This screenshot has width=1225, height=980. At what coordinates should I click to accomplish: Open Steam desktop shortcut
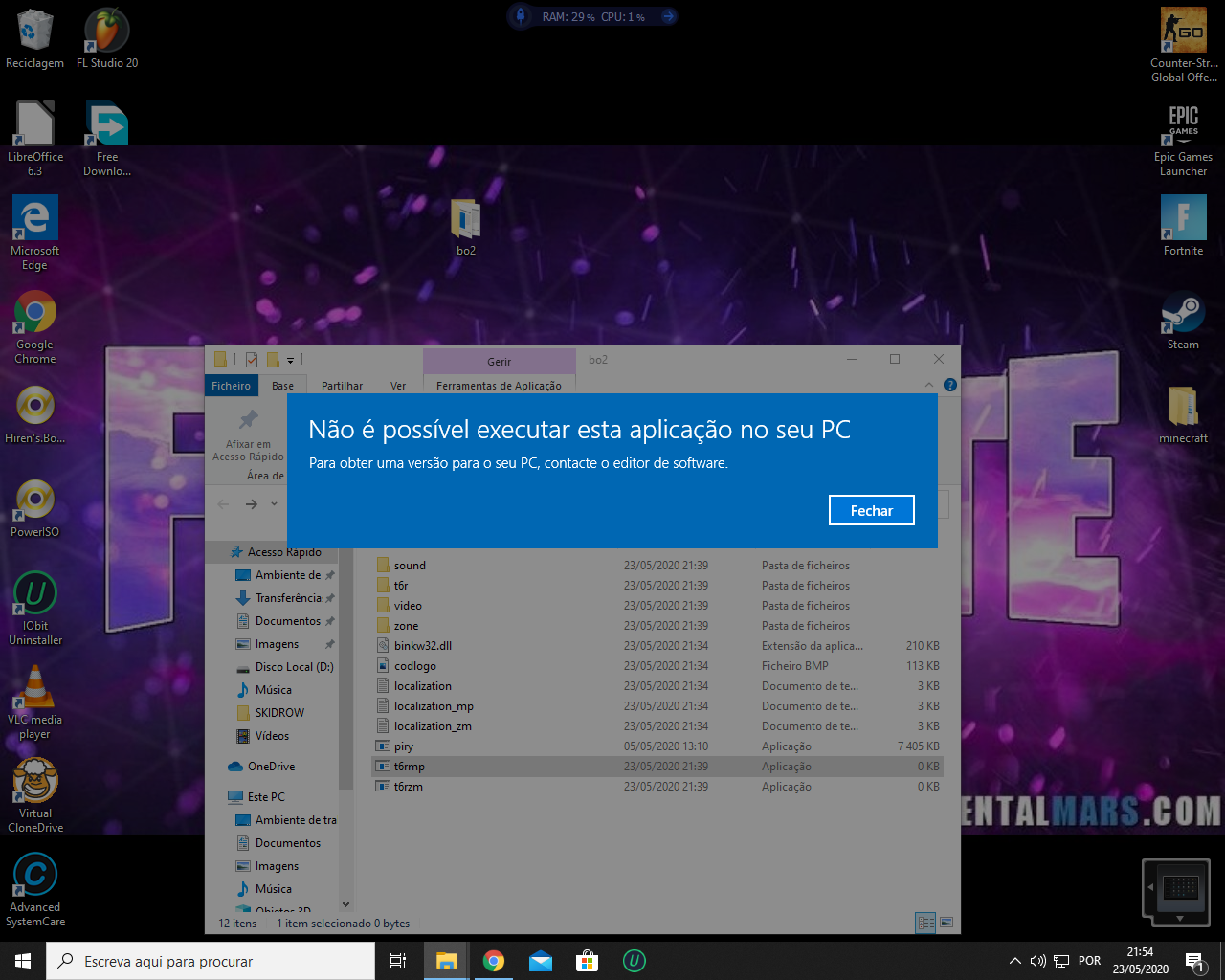tap(1184, 320)
